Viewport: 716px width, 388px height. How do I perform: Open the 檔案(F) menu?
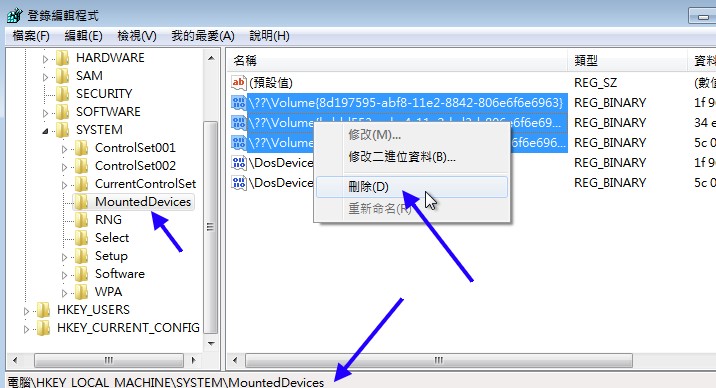tap(31, 36)
